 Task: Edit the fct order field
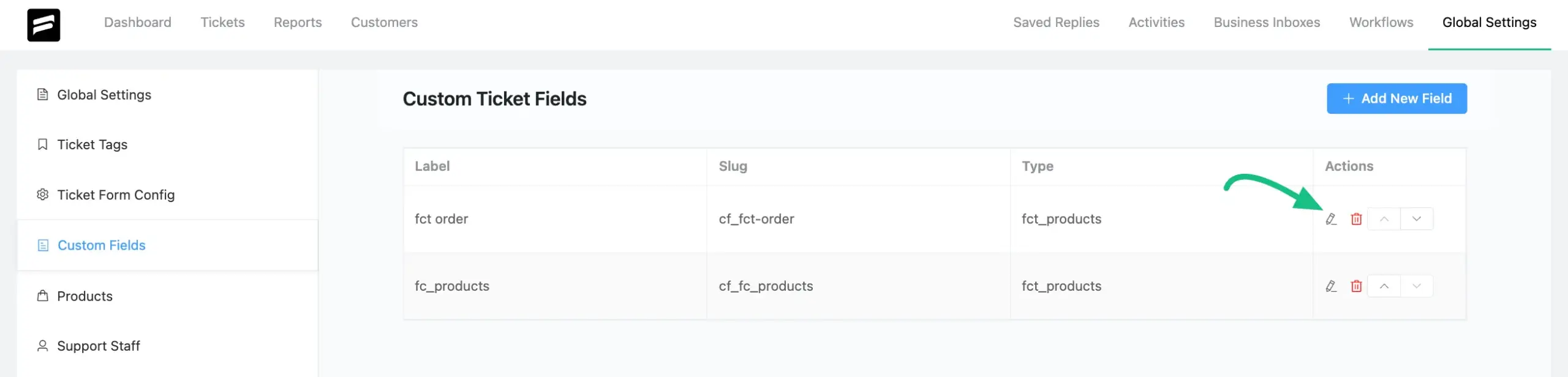[x=1330, y=219]
